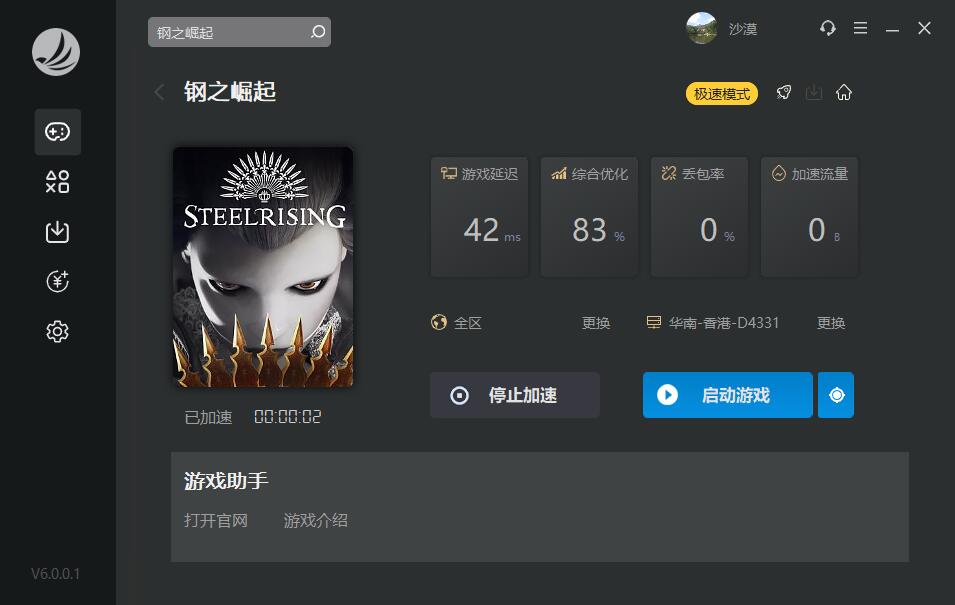This screenshot has height=605, width=955.
Task: Click the Steelrising cover thumbnail
Action: [263, 267]
